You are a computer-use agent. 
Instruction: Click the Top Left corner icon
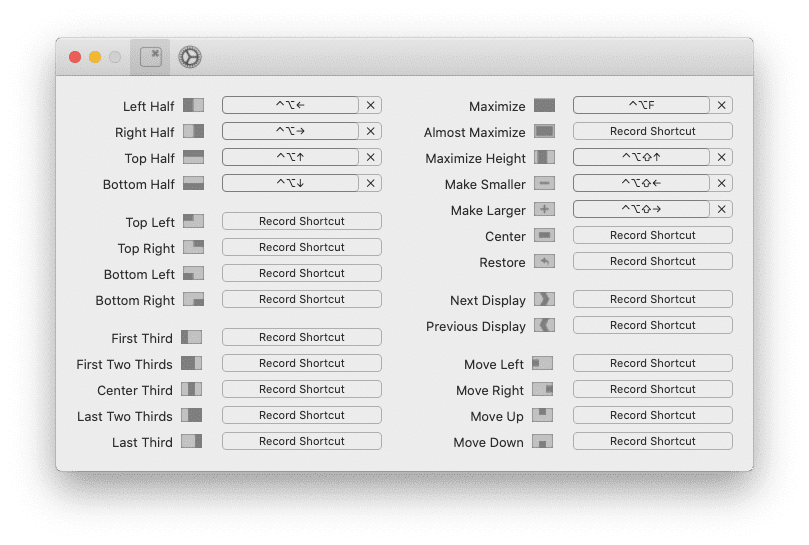pyautogui.click(x=193, y=221)
